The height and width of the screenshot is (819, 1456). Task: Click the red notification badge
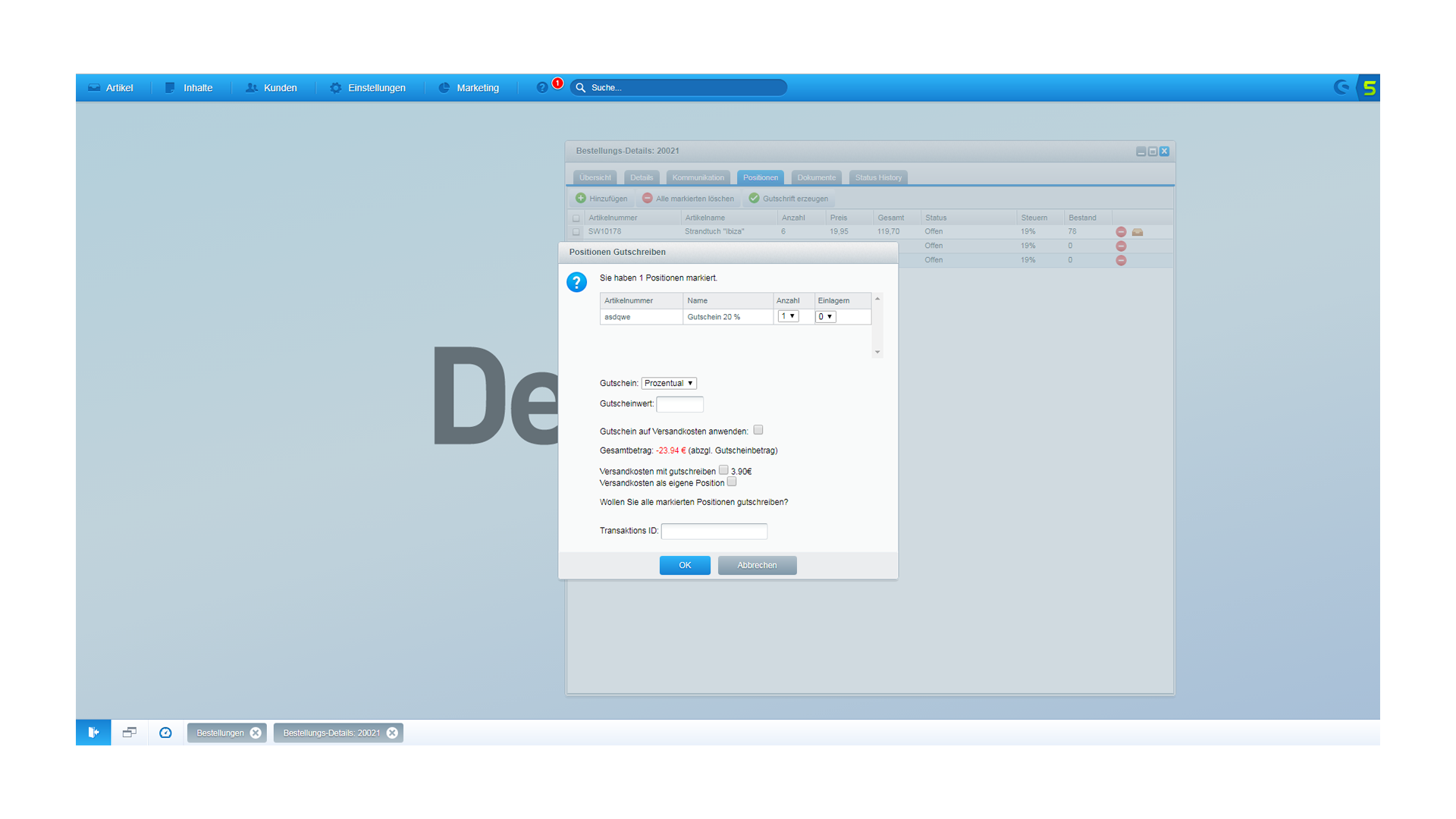coord(557,83)
